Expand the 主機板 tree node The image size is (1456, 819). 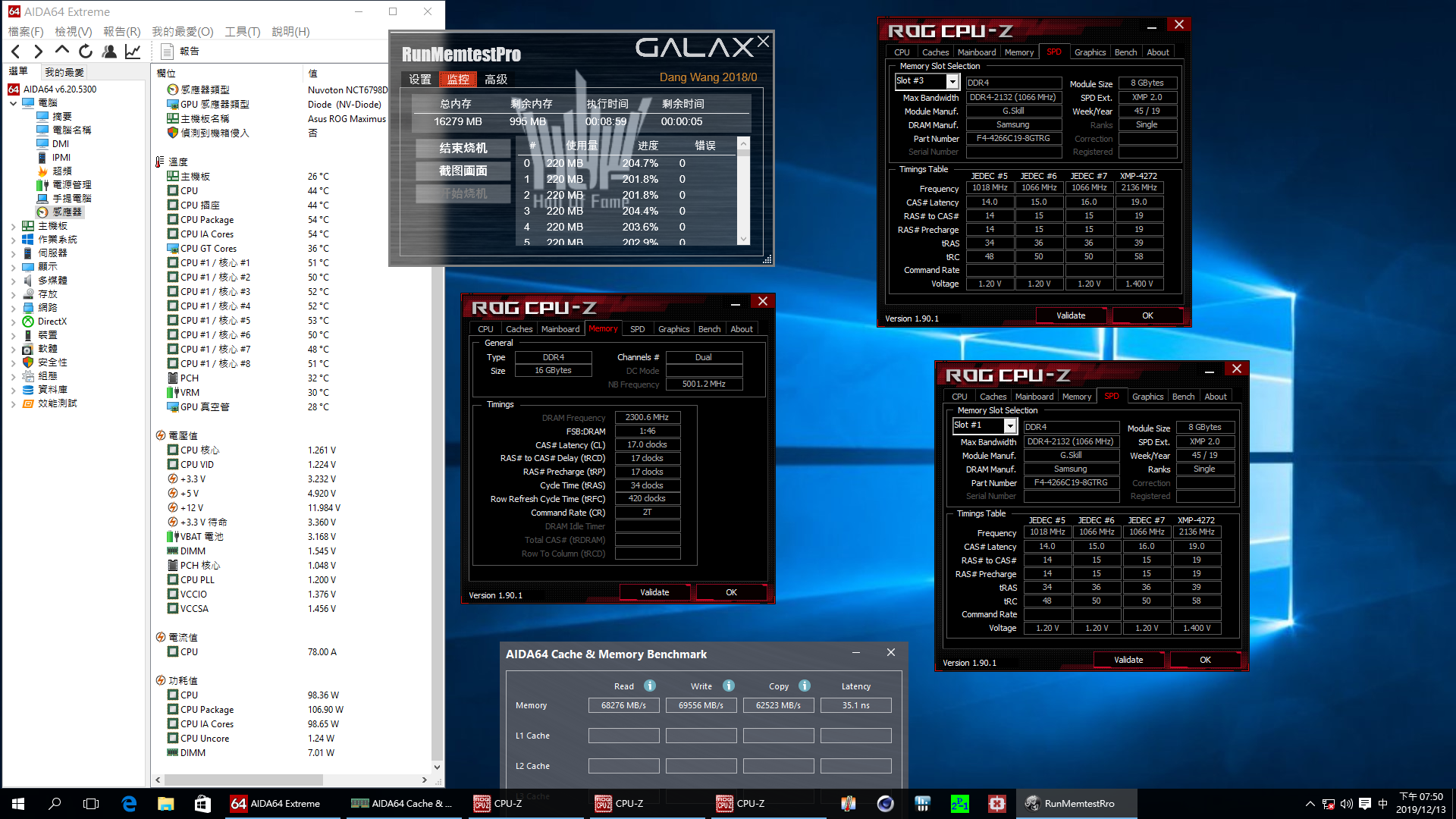(x=13, y=226)
